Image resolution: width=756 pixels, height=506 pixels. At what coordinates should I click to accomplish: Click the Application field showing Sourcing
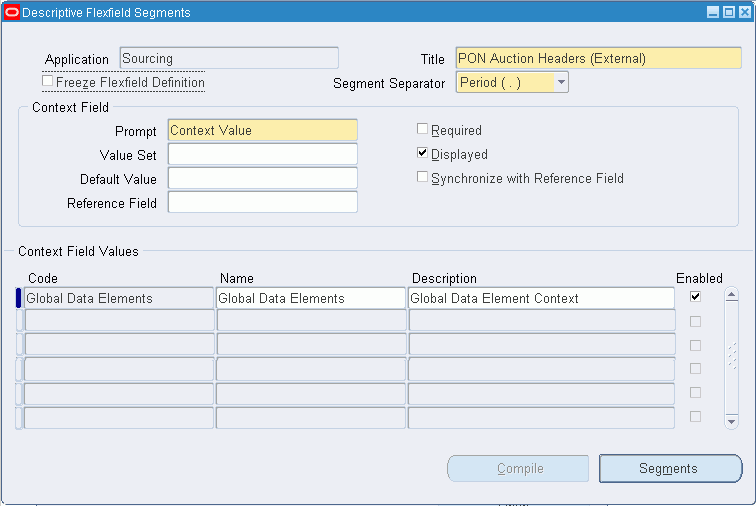(x=229, y=58)
